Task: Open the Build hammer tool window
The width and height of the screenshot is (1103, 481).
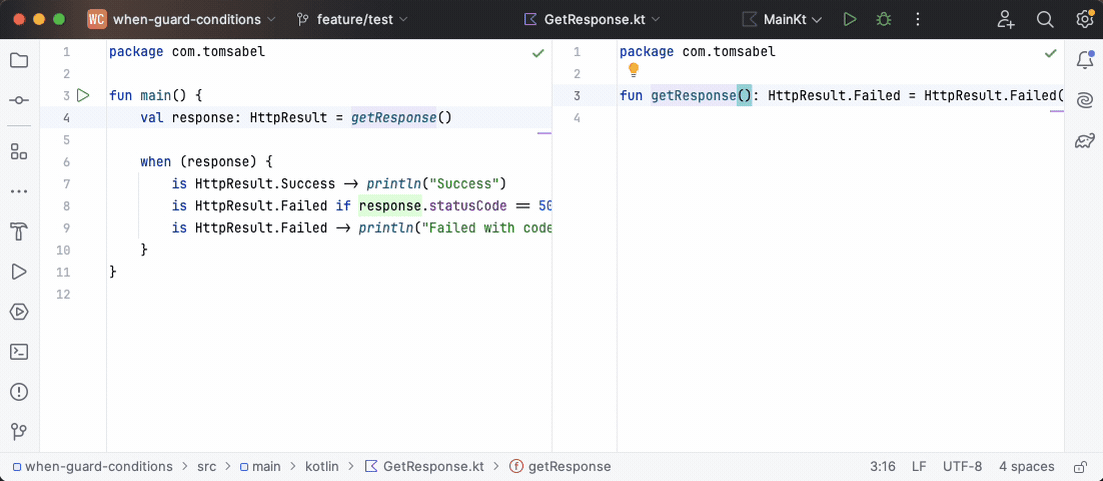Action: [x=19, y=231]
